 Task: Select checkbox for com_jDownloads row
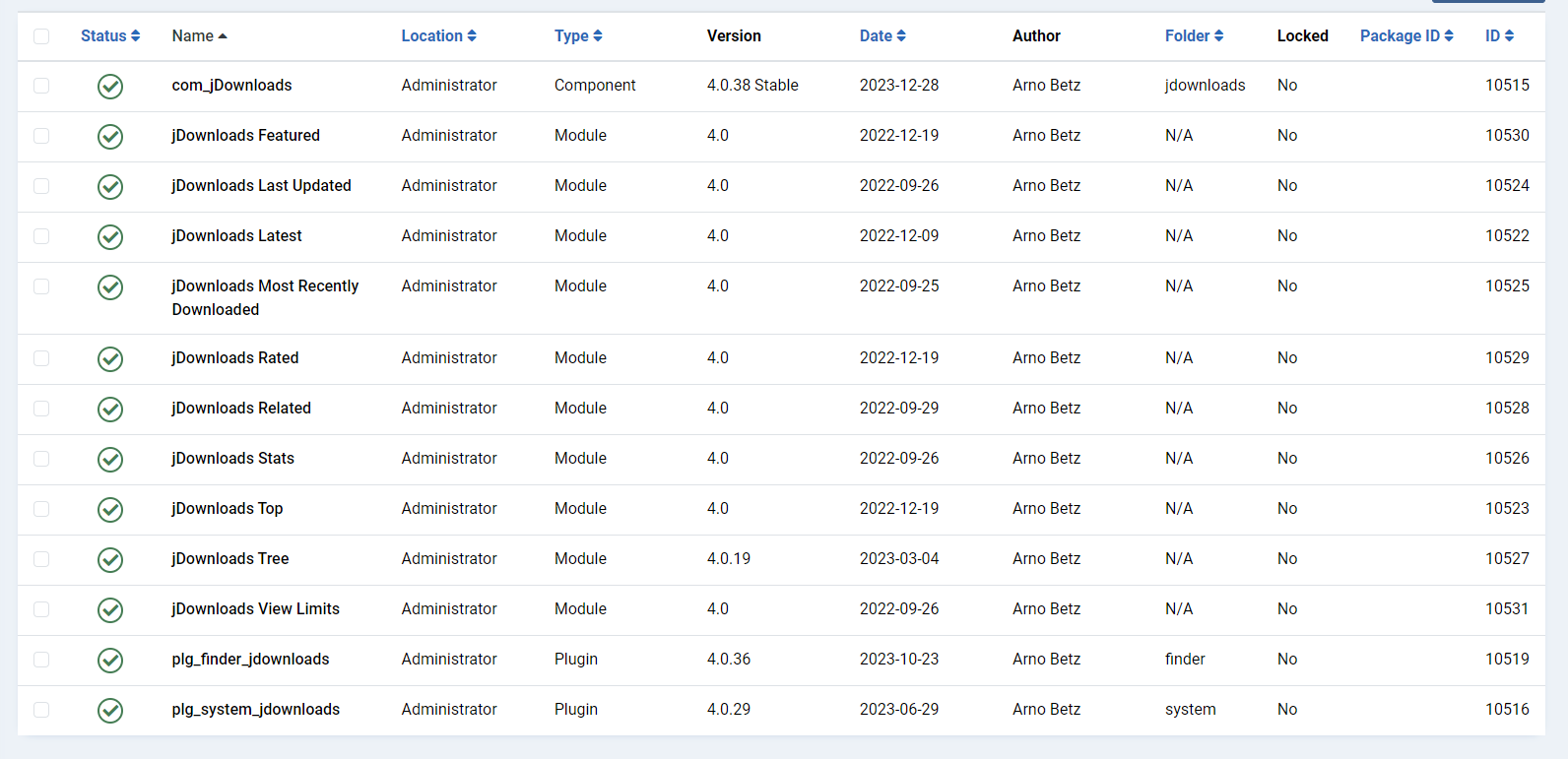coord(41,86)
